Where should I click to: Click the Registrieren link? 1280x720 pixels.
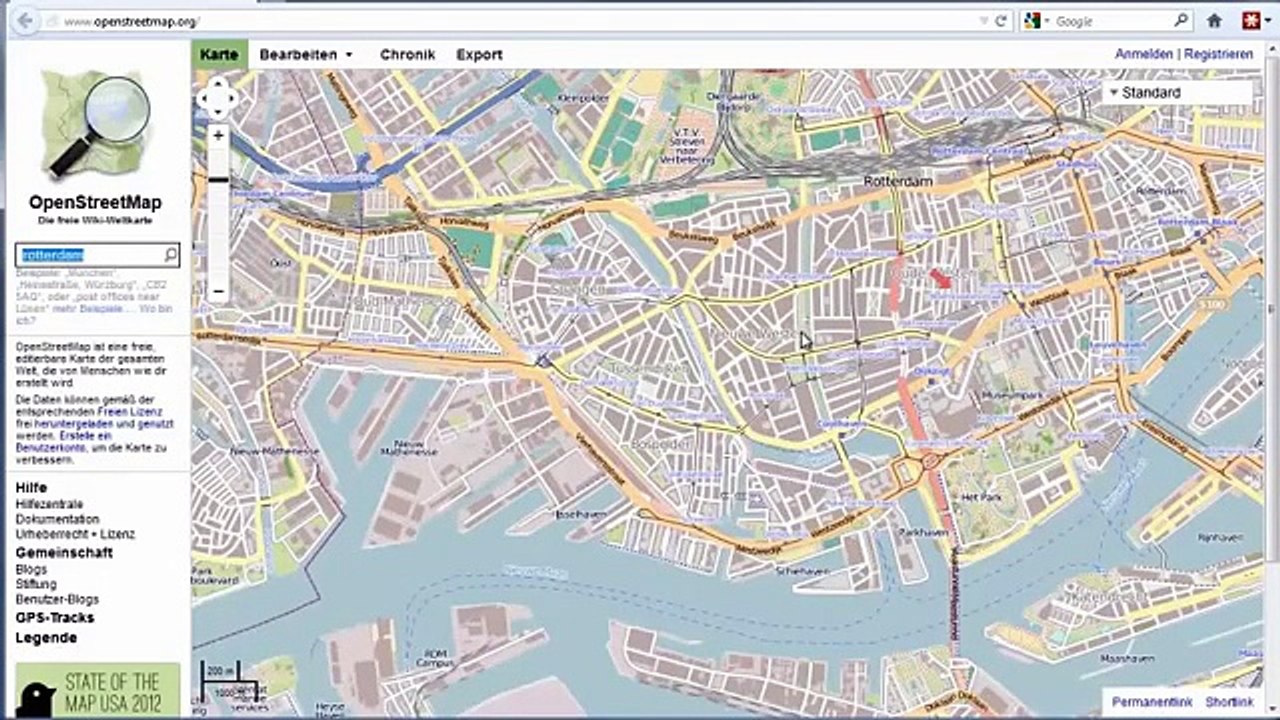click(x=1218, y=54)
